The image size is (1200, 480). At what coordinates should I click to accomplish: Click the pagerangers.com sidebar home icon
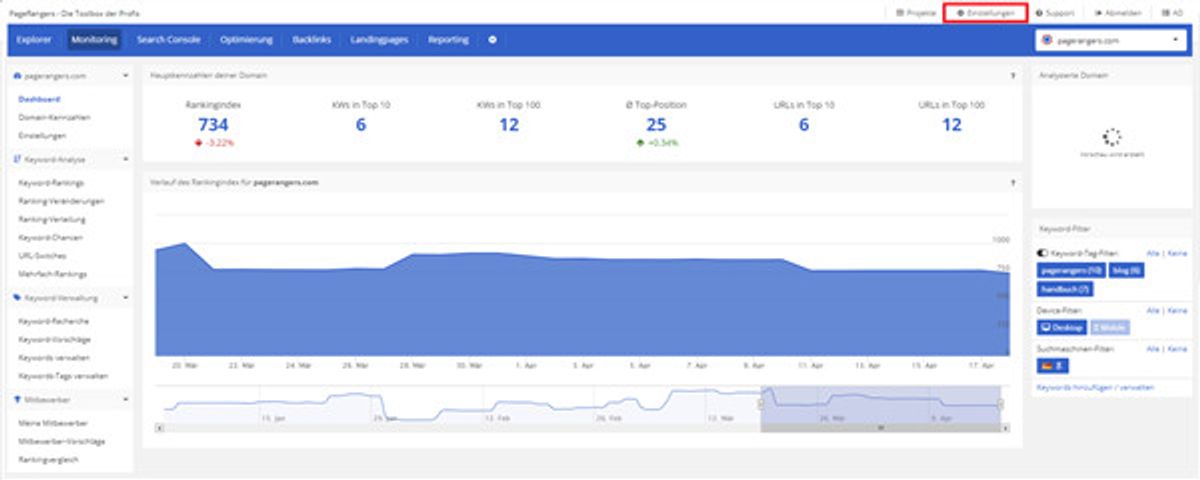pos(18,75)
